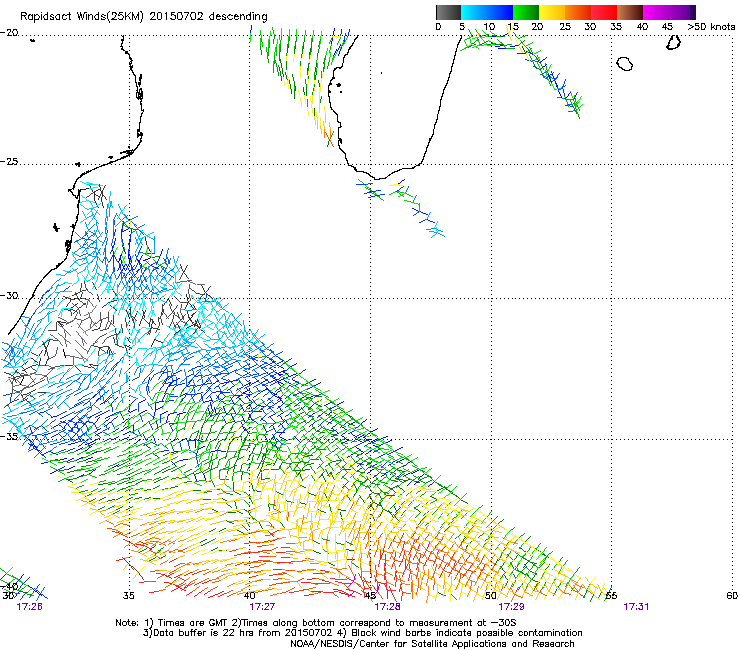
Task: Click the -20 latitude axis label
Action: coord(9,33)
